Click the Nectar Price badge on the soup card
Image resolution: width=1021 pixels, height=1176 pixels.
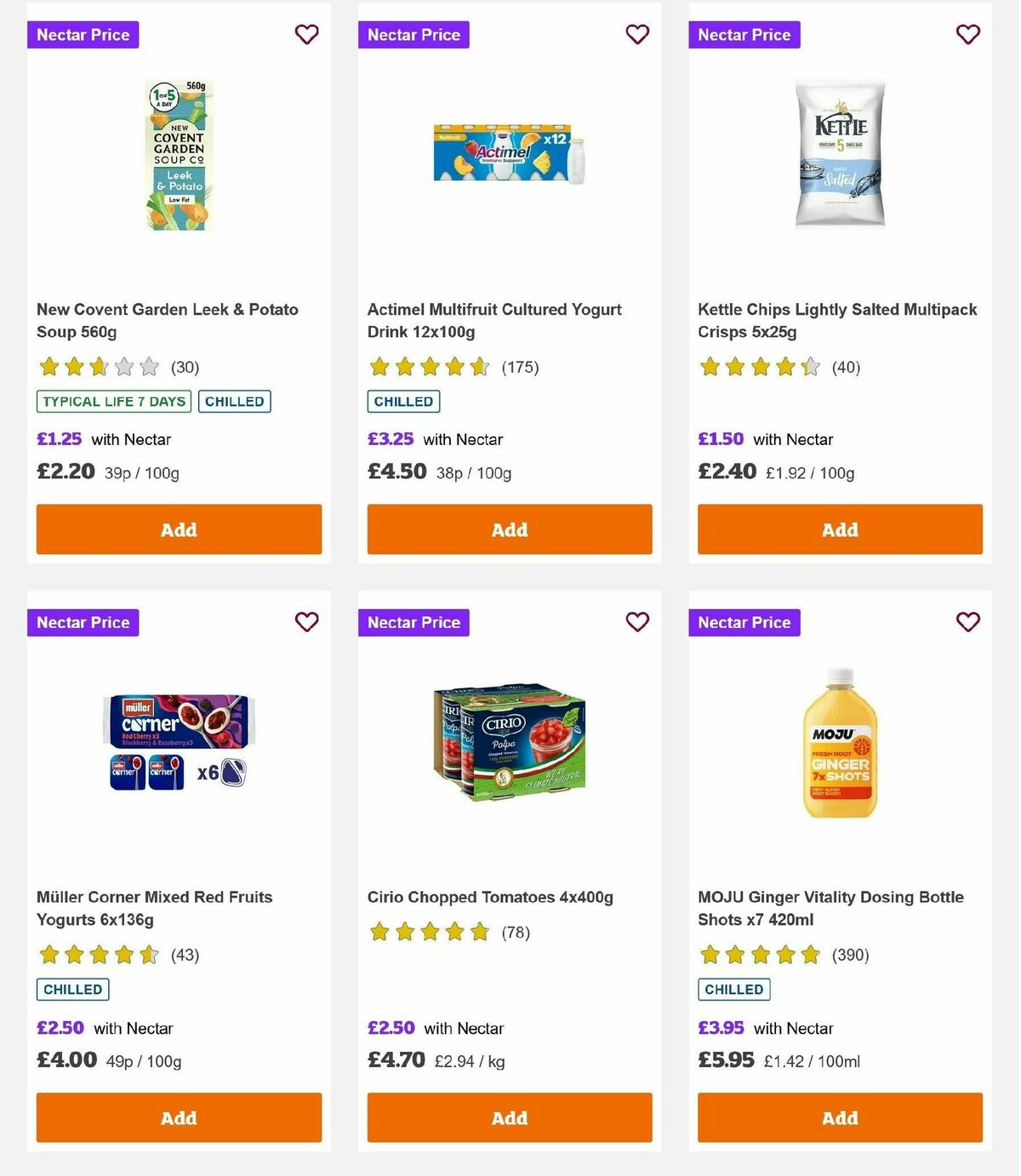(83, 35)
